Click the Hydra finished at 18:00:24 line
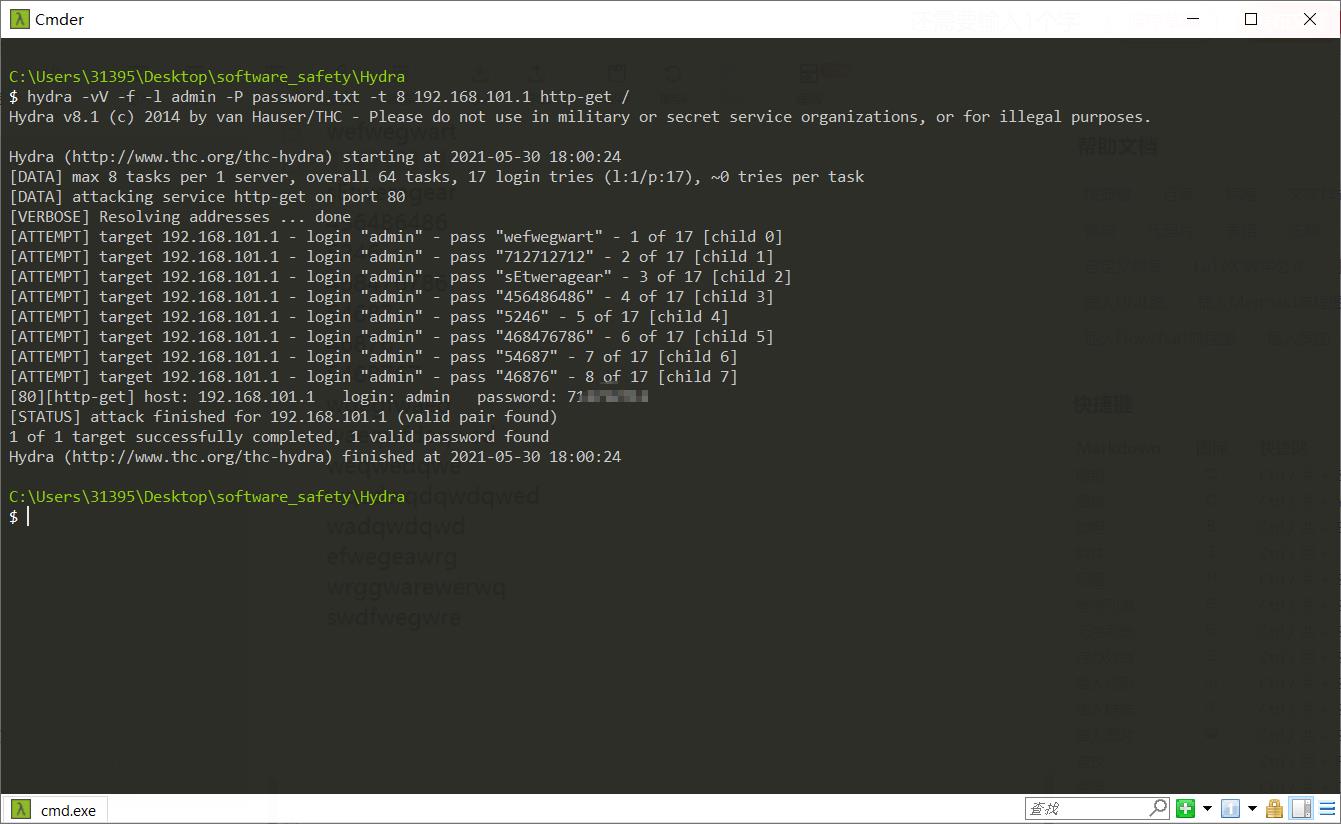The image size is (1341, 824). [315, 457]
